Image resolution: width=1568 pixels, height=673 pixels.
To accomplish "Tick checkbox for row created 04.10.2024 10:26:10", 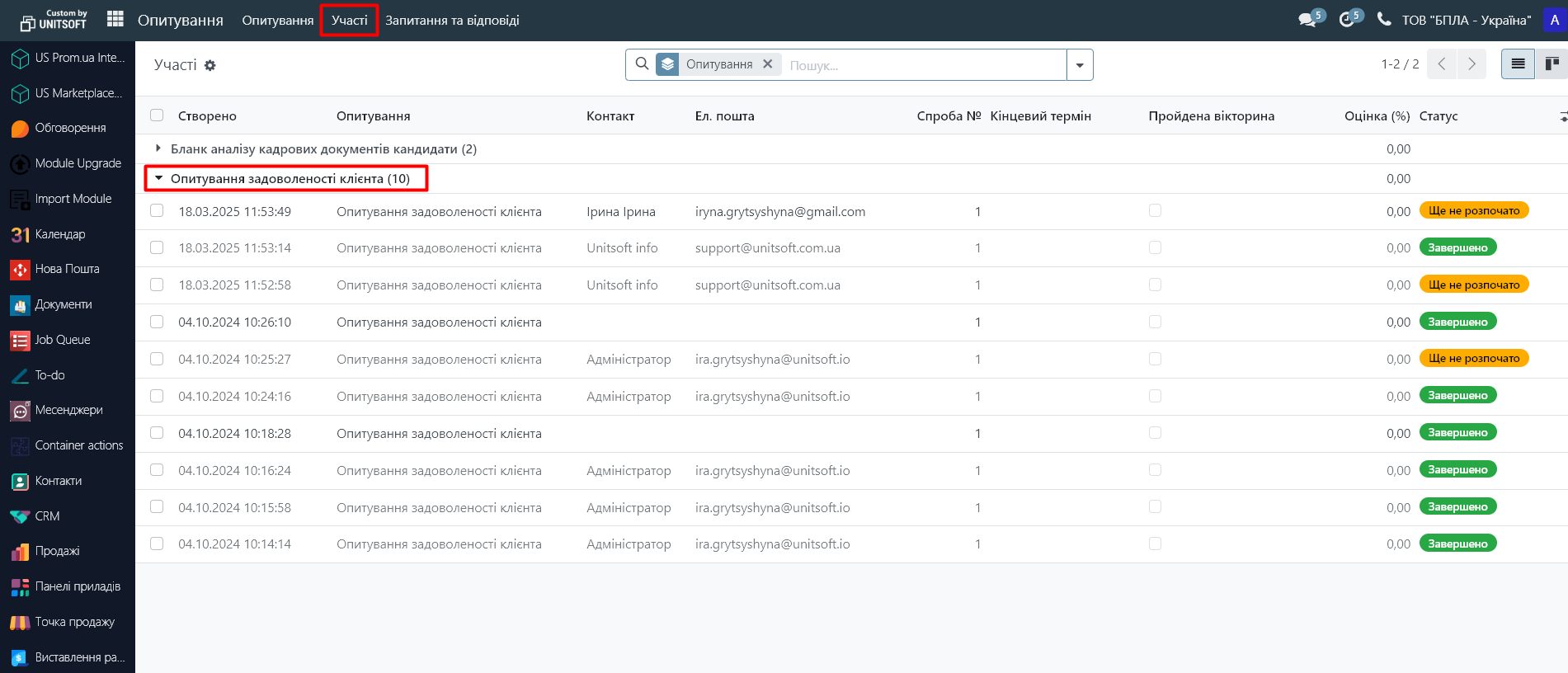I will tap(157, 322).
